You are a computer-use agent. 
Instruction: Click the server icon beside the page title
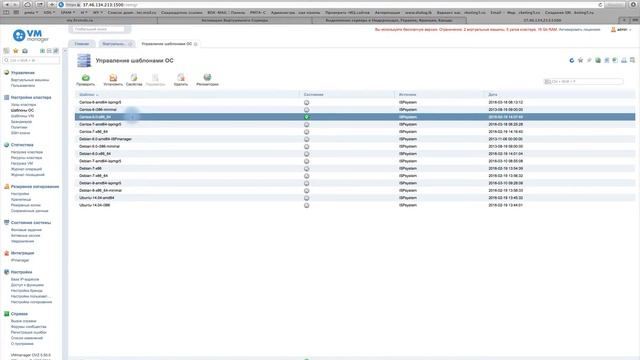[x=84, y=60]
